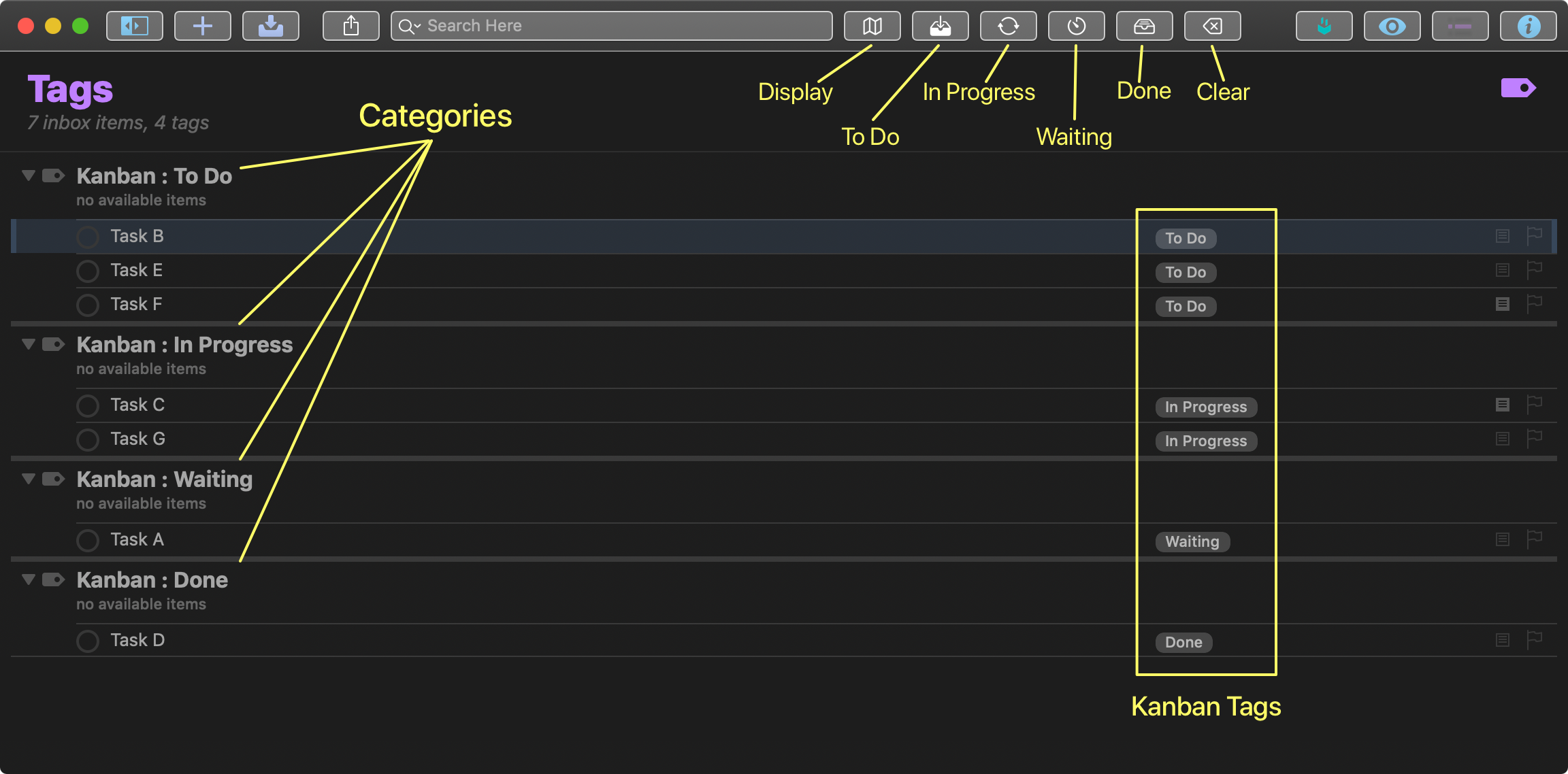Open the share sheet toolbar icon
The height and width of the screenshot is (774, 1568).
[350, 27]
